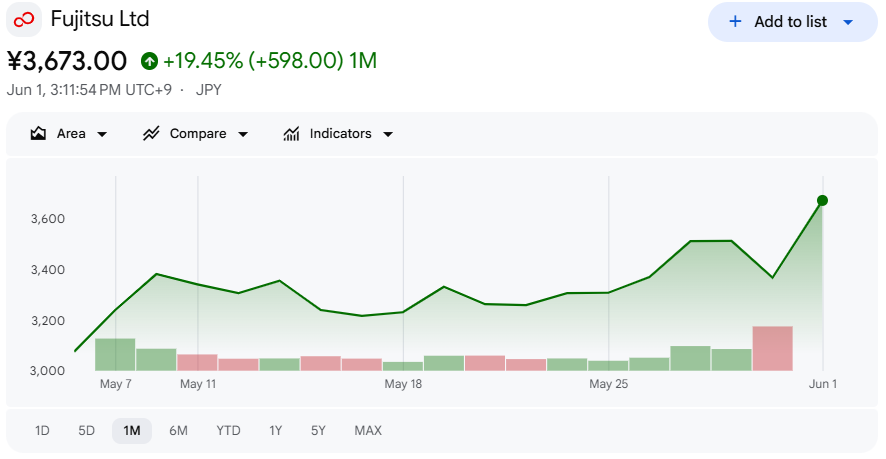Select the 1M time range

(132, 431)
